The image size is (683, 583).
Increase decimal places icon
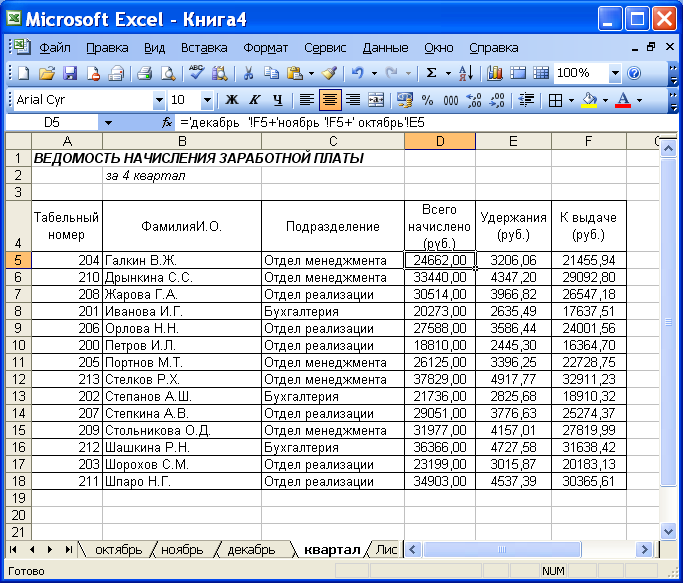pyautogui.click(x=474, y=101)
